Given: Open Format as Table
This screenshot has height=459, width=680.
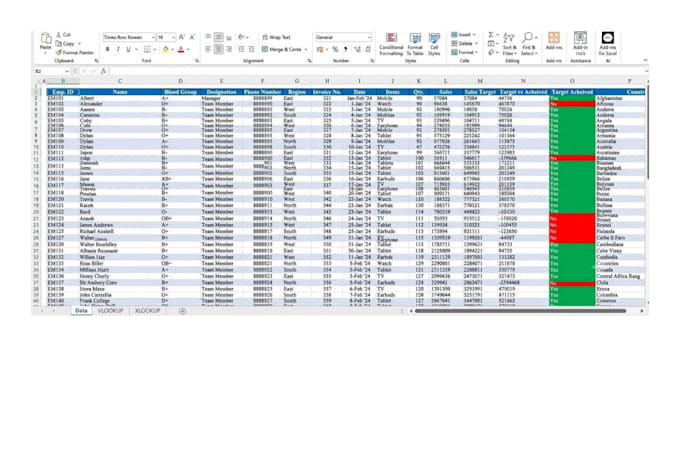Looking at the screenshot, I should pos(415,44).
